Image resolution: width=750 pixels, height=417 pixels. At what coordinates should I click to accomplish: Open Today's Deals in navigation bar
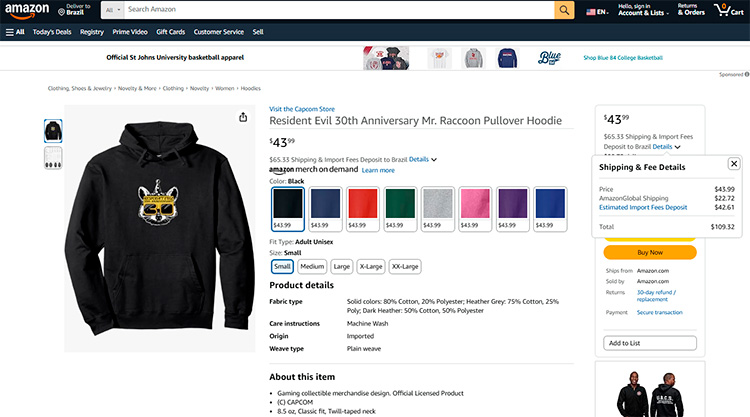tap(52, 32)
